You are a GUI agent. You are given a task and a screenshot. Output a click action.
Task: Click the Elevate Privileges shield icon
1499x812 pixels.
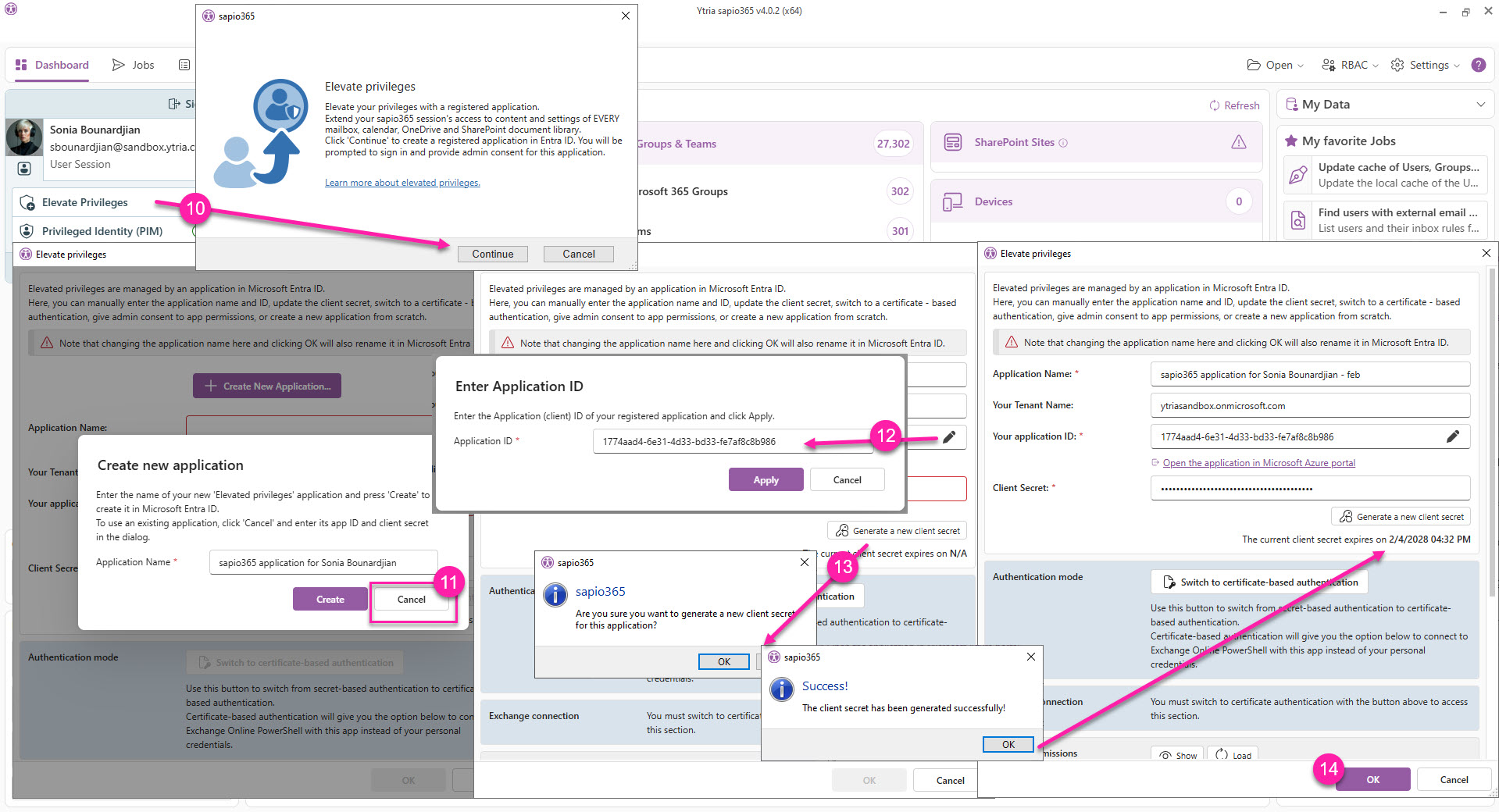[27, 203]
